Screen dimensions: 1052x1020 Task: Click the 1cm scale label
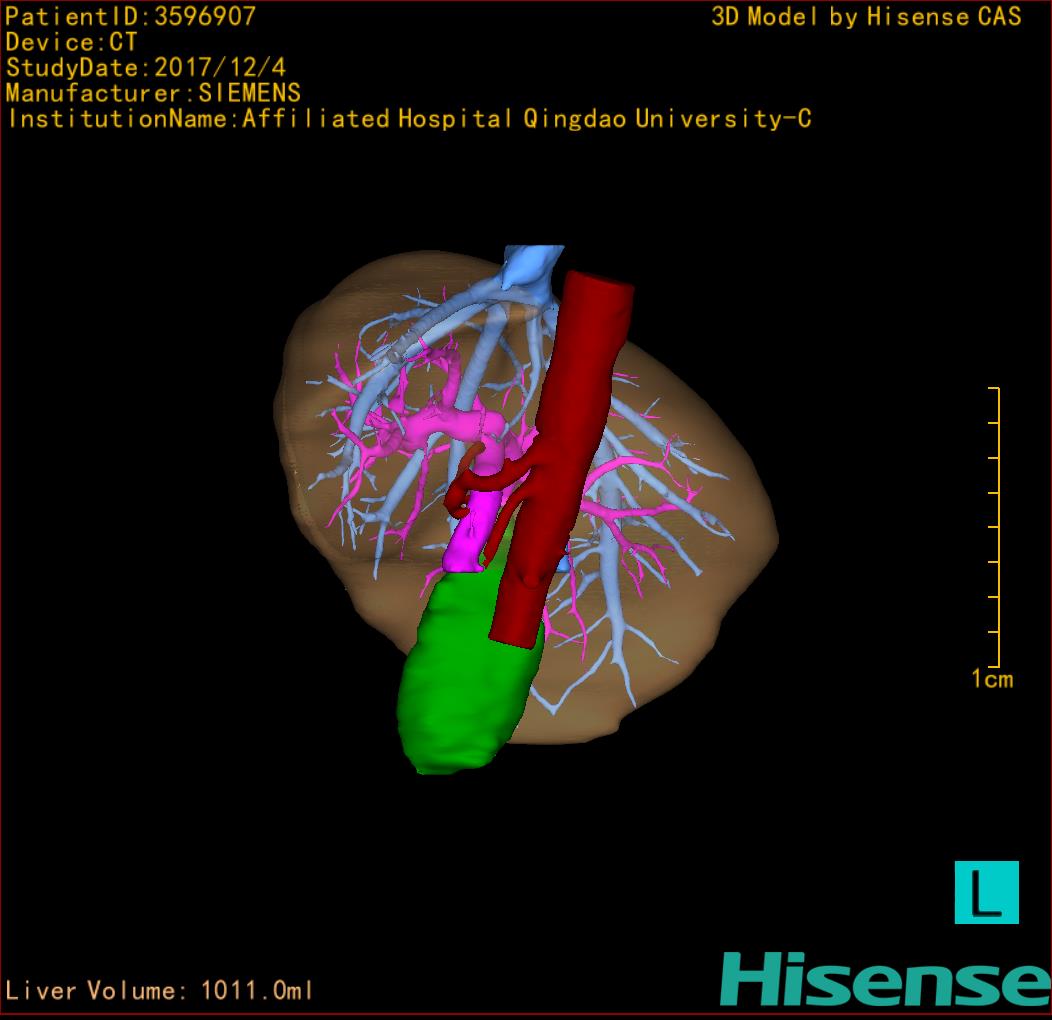click(992, 680)
